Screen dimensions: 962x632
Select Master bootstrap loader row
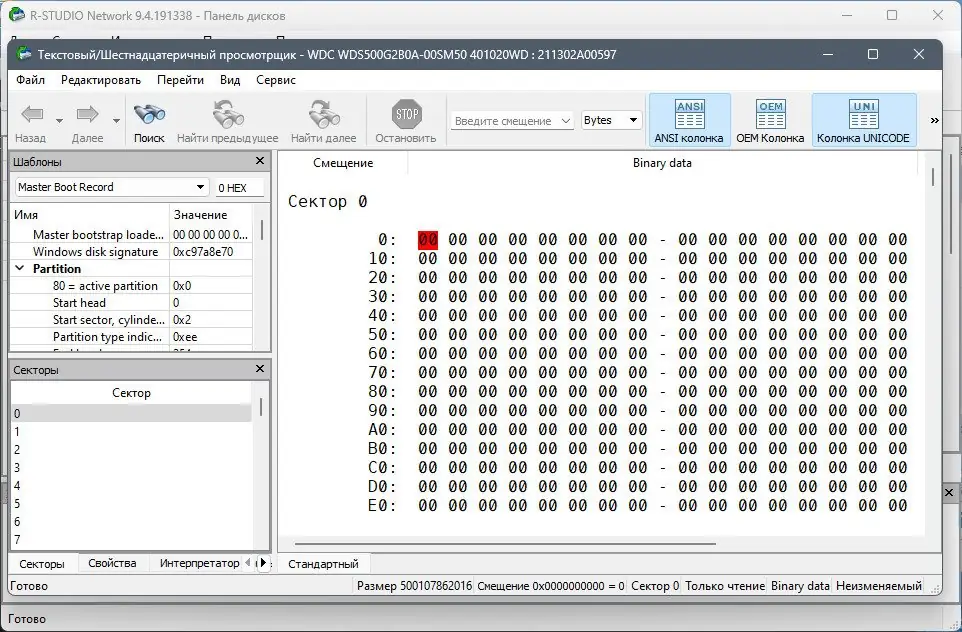[131, 234]
